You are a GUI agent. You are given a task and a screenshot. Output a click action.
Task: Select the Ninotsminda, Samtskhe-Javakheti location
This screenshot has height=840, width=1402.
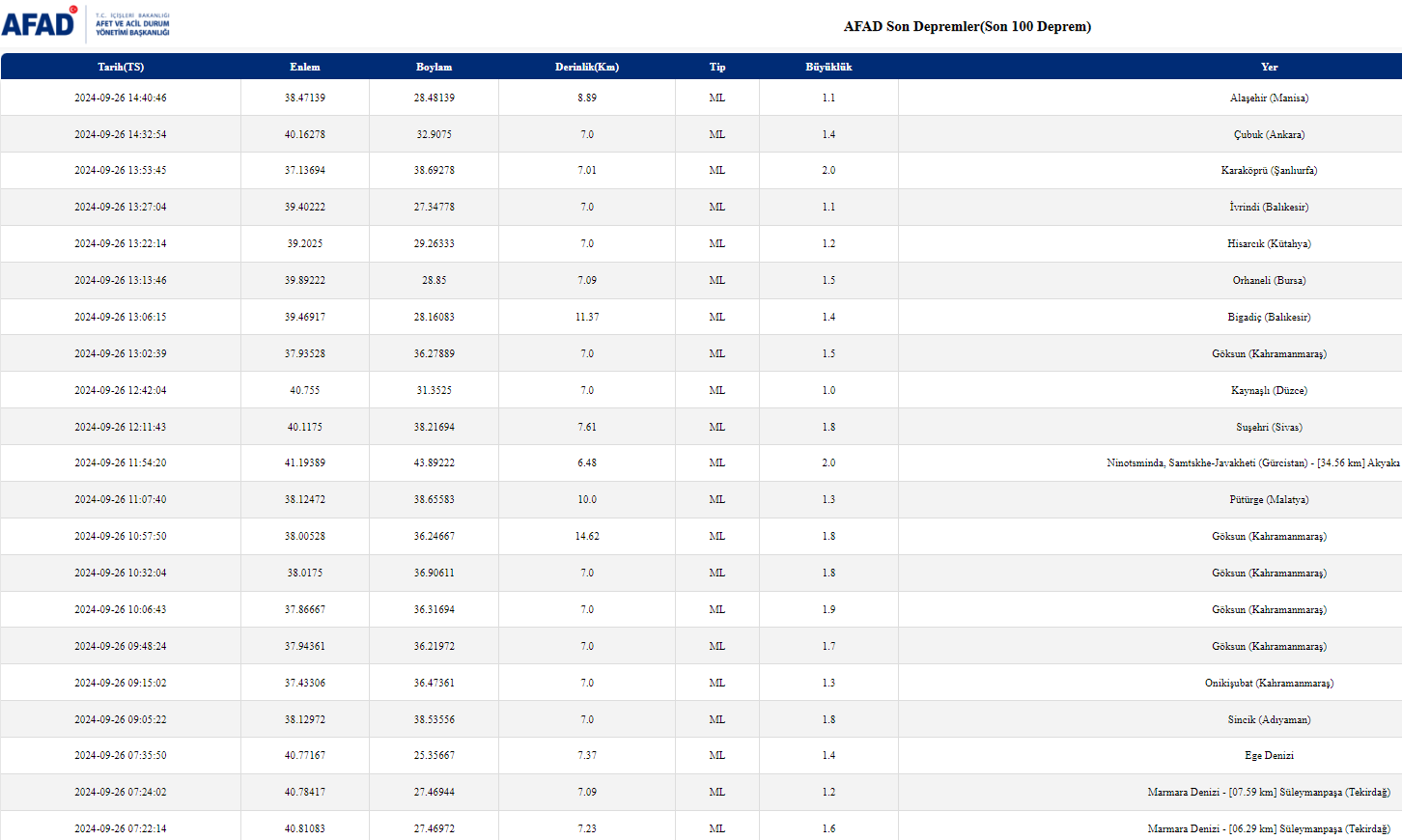(x=1253, y=462)
